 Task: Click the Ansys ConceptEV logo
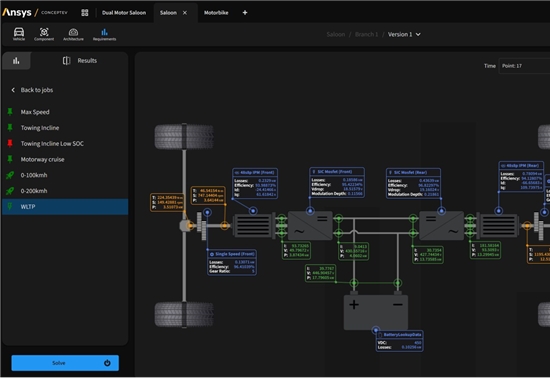point(35,13)
